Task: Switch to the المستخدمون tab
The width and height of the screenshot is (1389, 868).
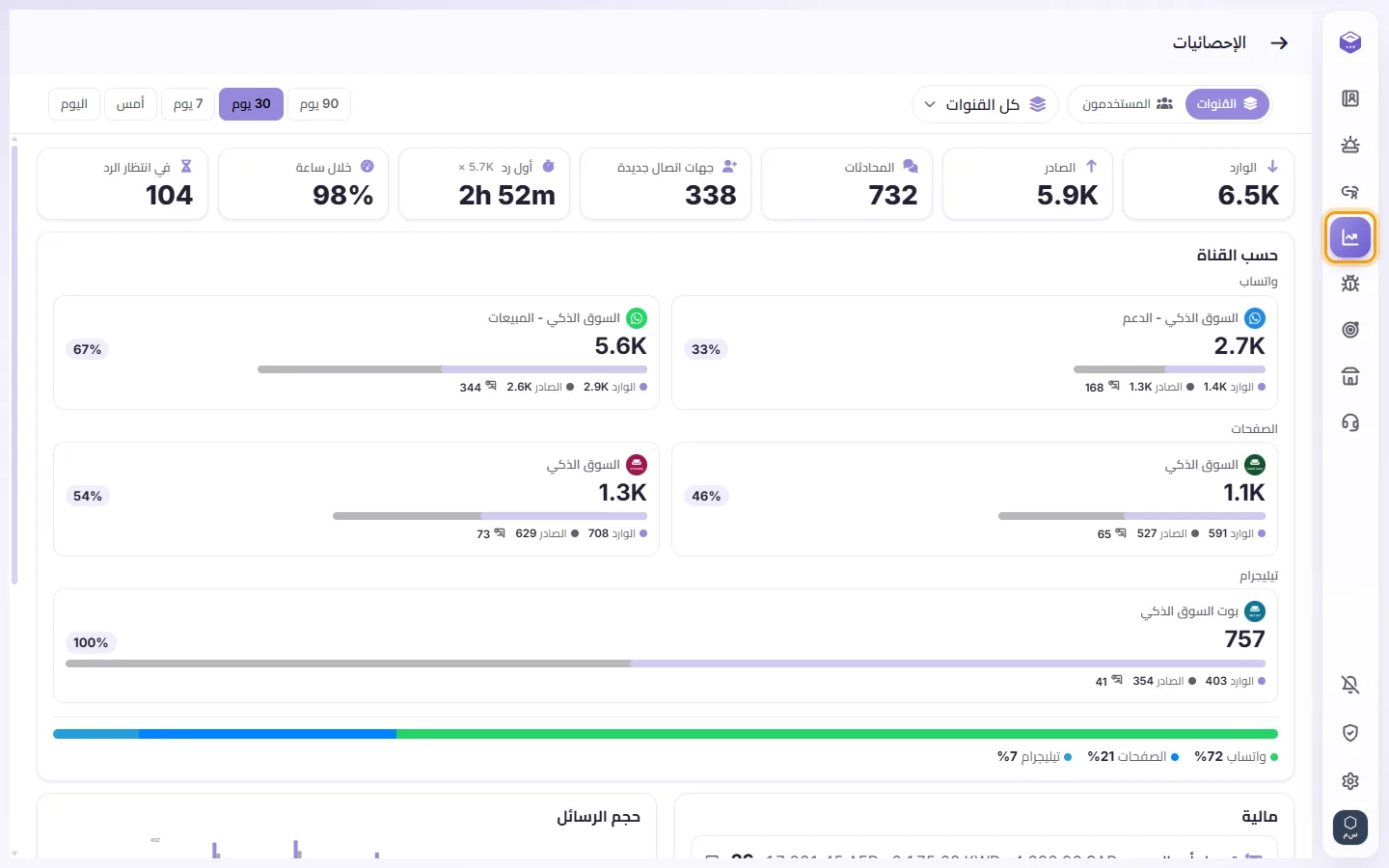Action: [x=1127, y=104]
